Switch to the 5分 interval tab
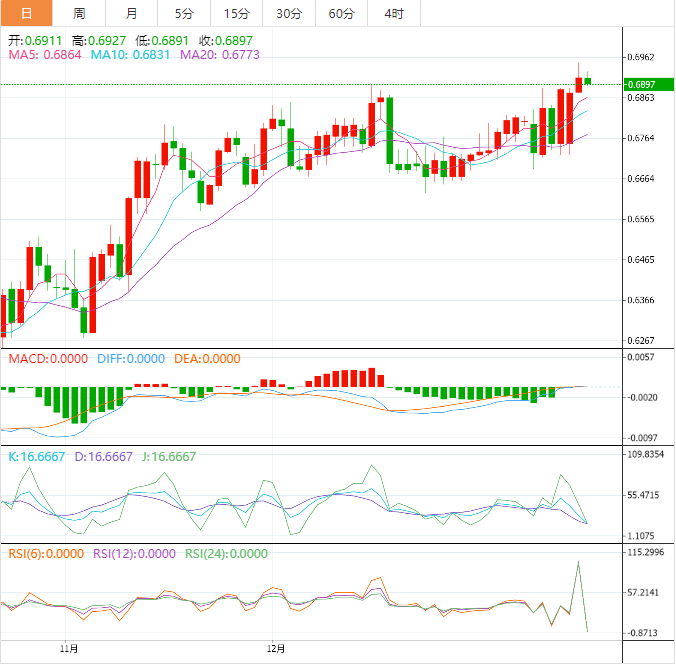 point(185,13)
